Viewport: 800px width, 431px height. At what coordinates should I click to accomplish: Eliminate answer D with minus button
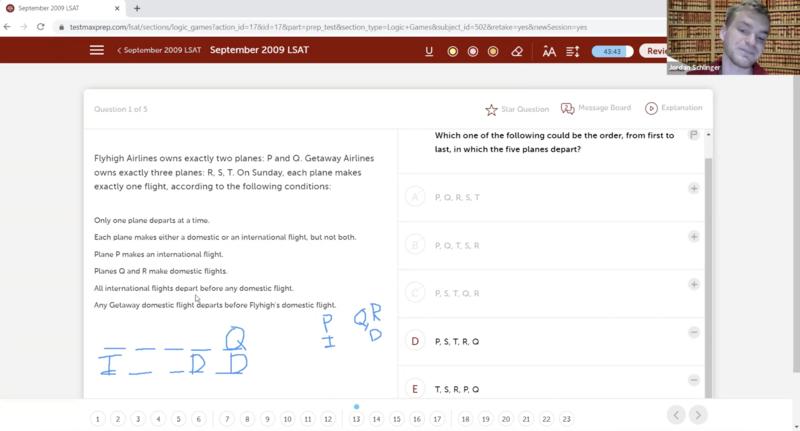tap(693, 332)
